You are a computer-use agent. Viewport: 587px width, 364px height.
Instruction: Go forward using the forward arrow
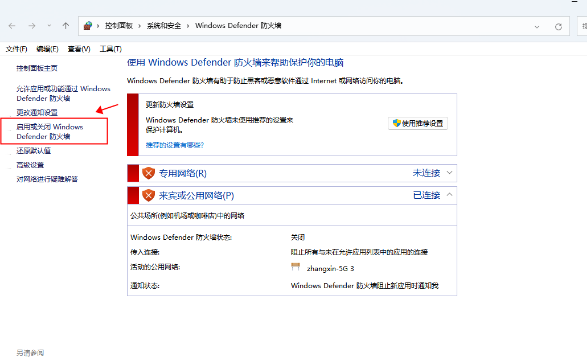(32, 26)
